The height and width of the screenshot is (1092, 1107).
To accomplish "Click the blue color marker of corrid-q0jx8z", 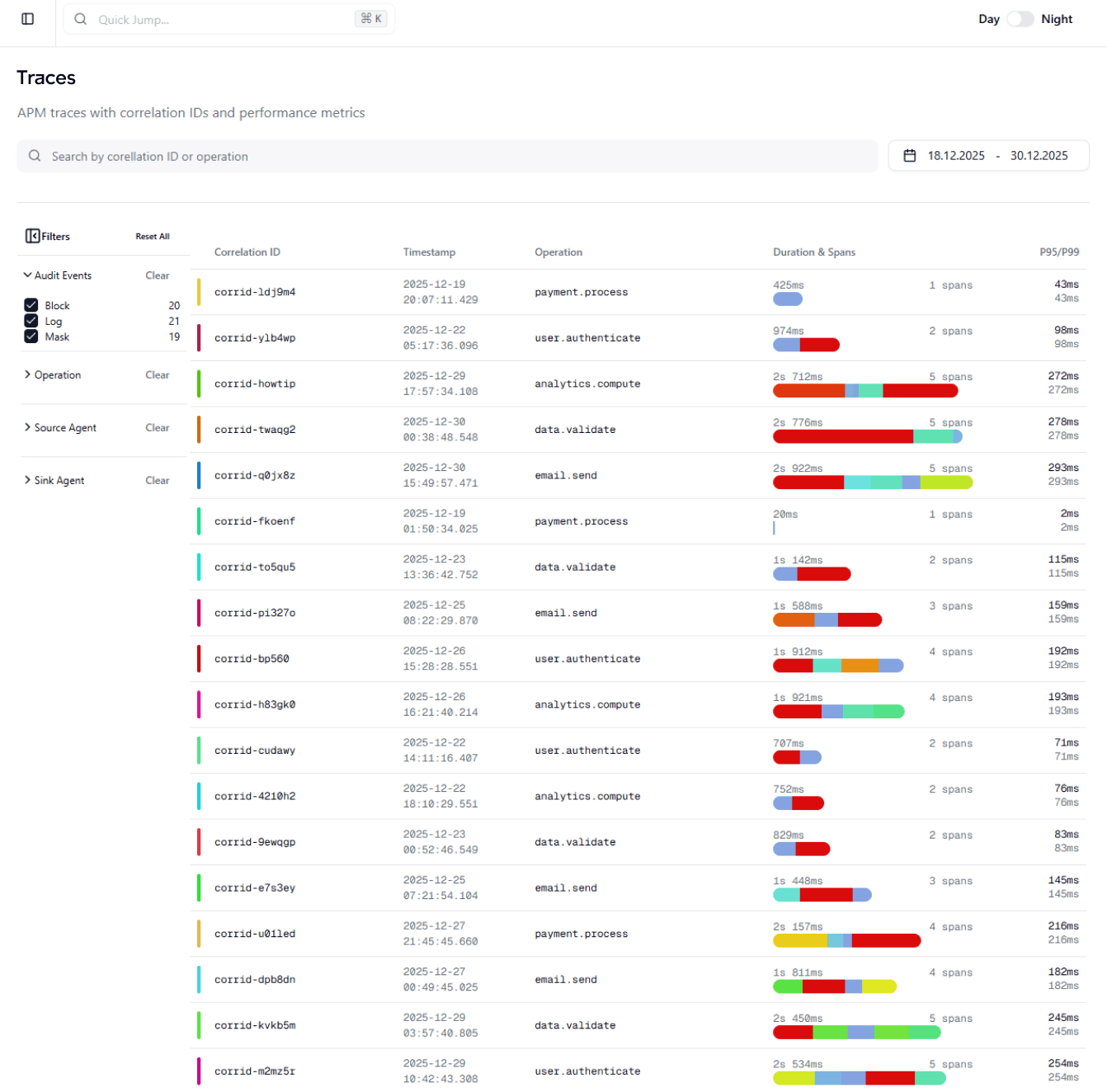I will pos(199,475).
